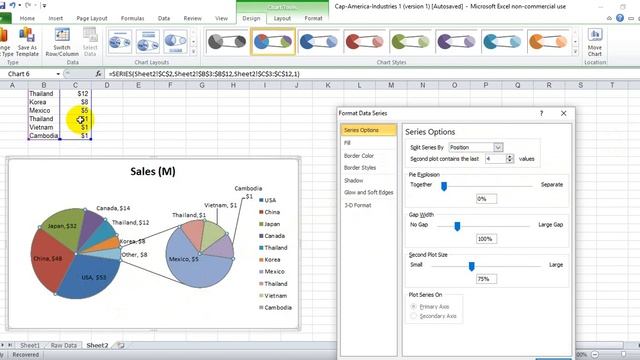Viewport: 640px width, 360px height.
Task: Apply gray chart style
Action: pyautogui.click(x=227, y=41)
